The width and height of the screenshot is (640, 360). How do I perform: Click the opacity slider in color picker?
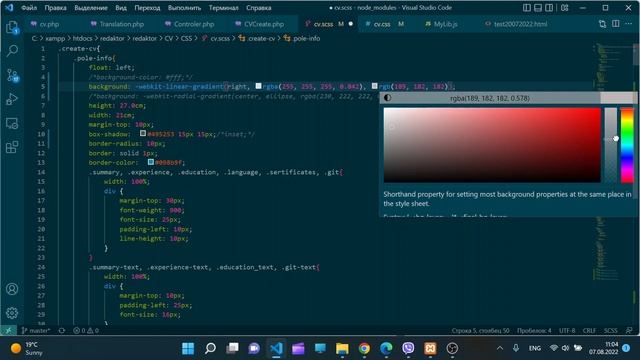point(611,145)
